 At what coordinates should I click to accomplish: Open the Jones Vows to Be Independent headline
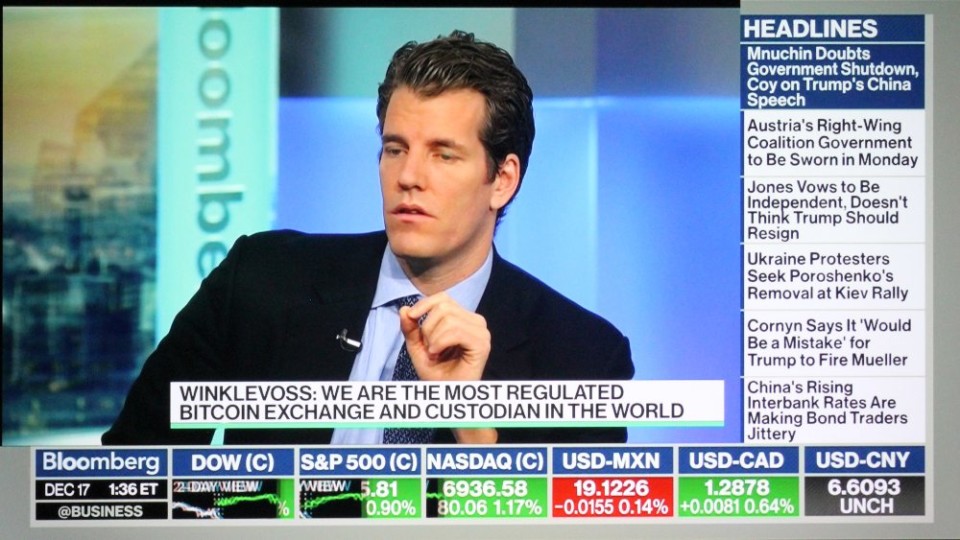[832, 210]
